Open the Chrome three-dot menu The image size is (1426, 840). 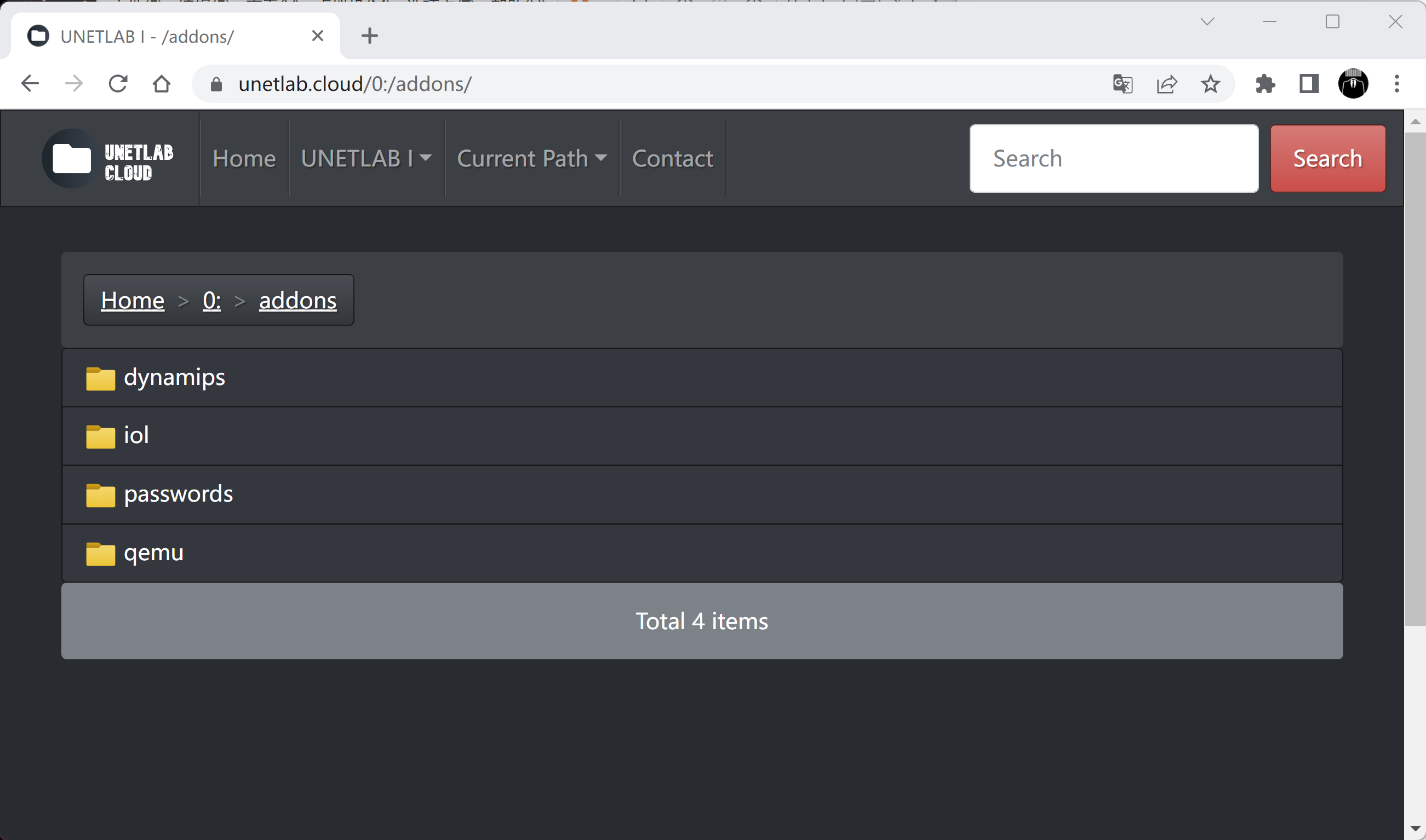click(1396, 84)
